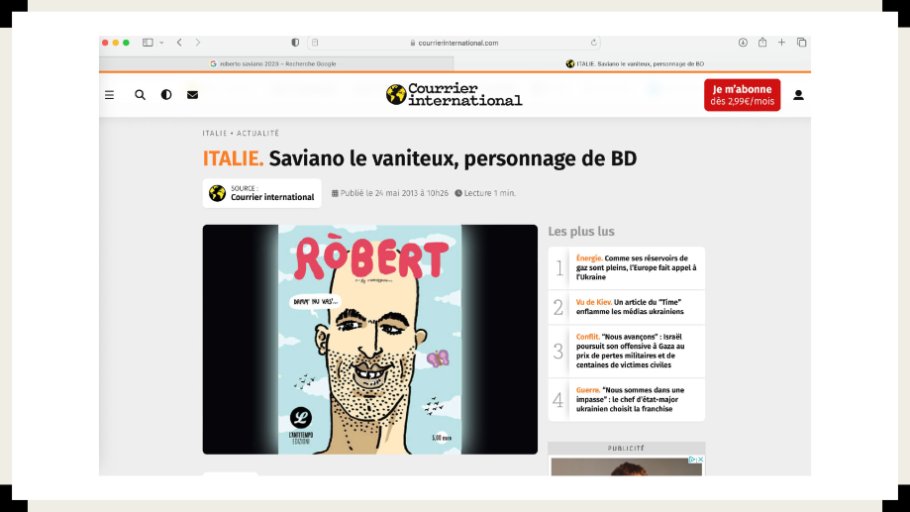This screenshot has width=910, height=512.
Task: Select the ITALIE Saviano le vaniteux tab
Action: tap(634, 64)
